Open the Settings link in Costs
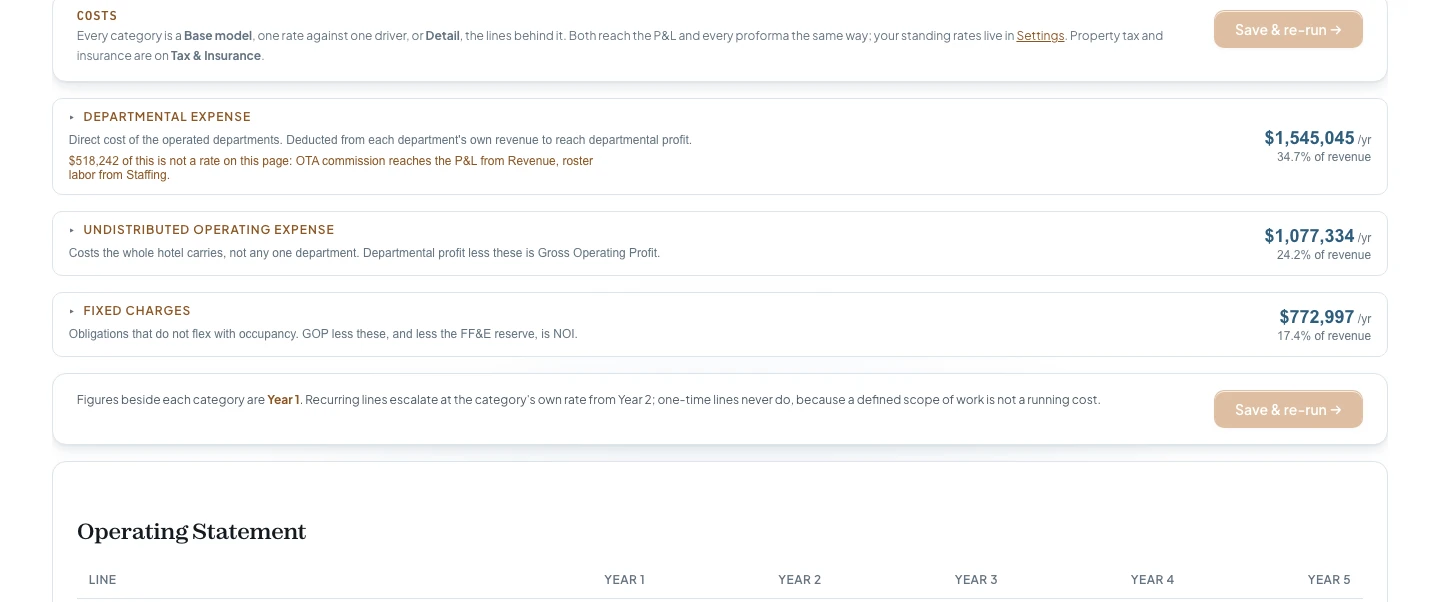This screenshot has height=602, width=1440. tap(1040, 36)
